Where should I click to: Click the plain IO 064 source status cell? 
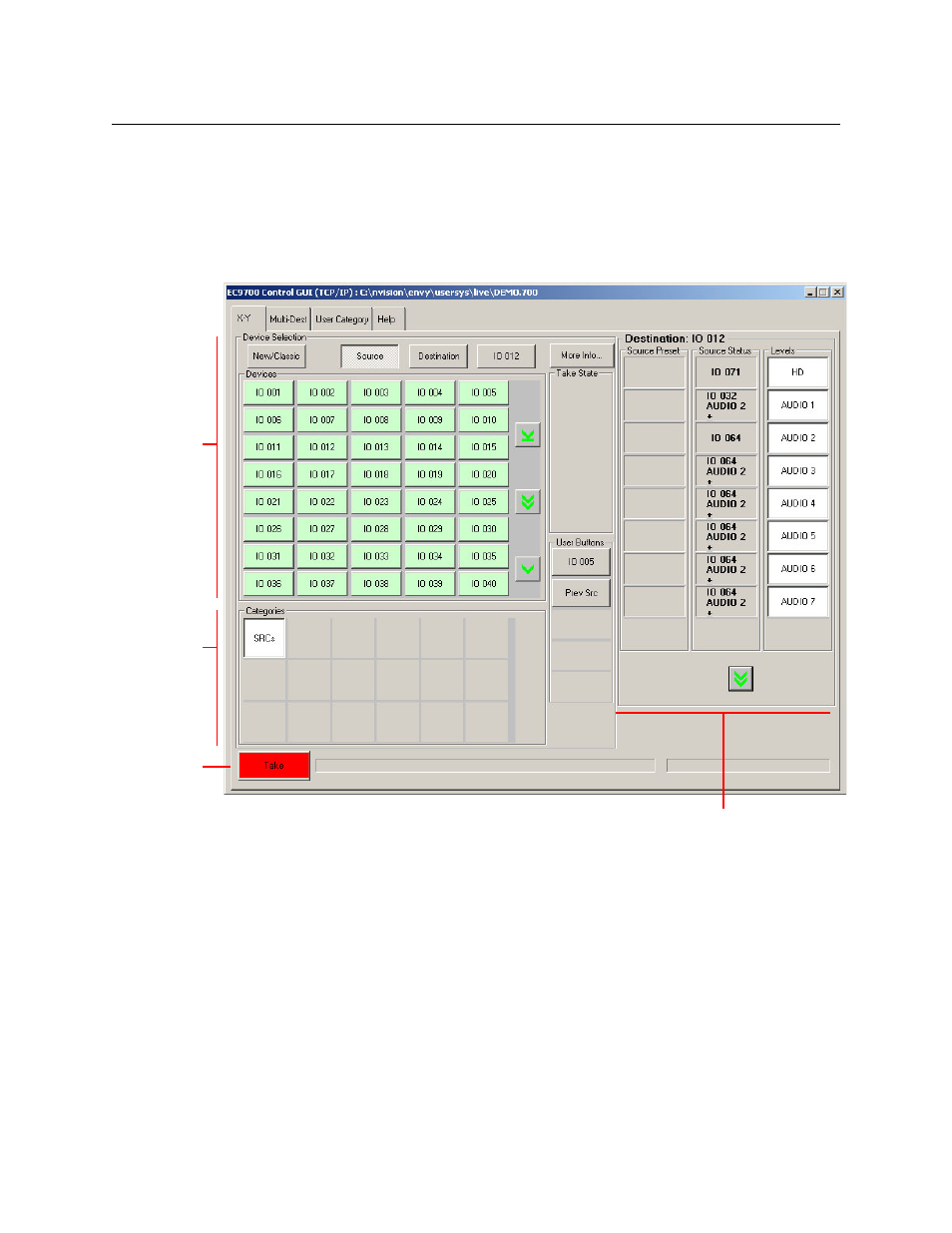tap(725, 438)
